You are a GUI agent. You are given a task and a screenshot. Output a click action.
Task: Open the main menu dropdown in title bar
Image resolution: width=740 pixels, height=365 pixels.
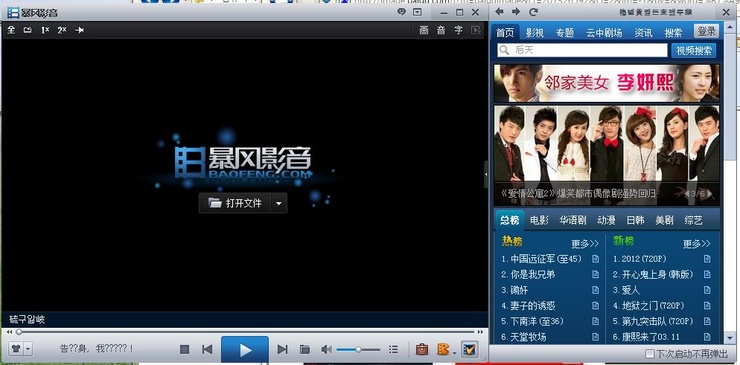point(417,12)
